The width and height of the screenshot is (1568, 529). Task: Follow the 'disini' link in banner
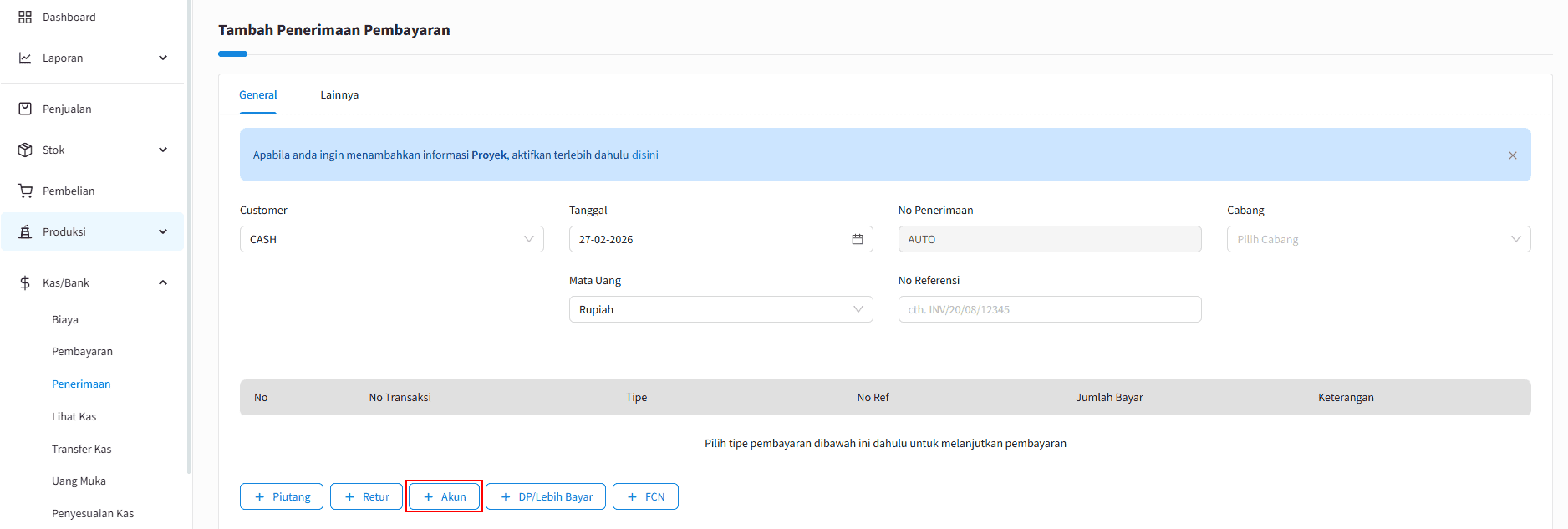click(x=644, y=155)
